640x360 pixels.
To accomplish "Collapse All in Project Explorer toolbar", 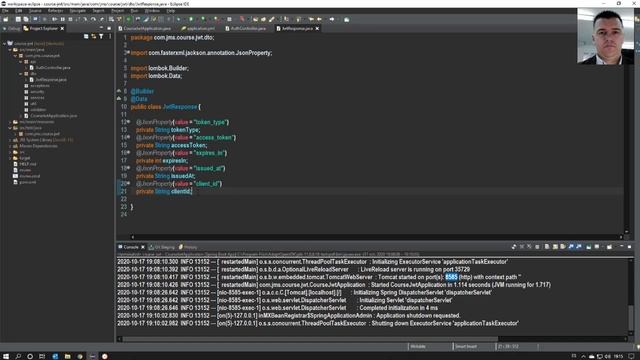I will coord(86,36).
